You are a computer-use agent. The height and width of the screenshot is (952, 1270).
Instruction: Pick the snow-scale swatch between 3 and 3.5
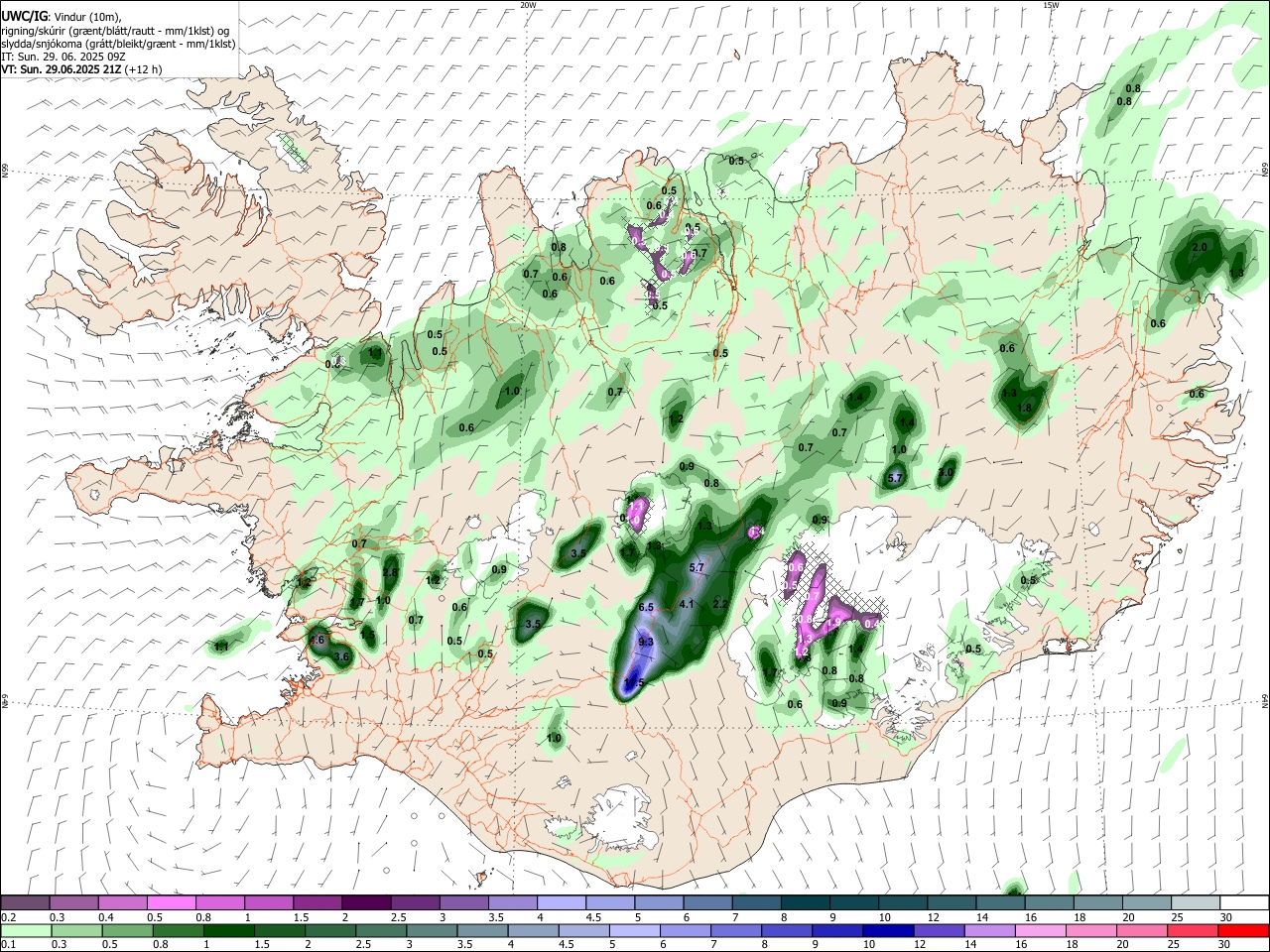pyautogui.click(x=463, y=902)
